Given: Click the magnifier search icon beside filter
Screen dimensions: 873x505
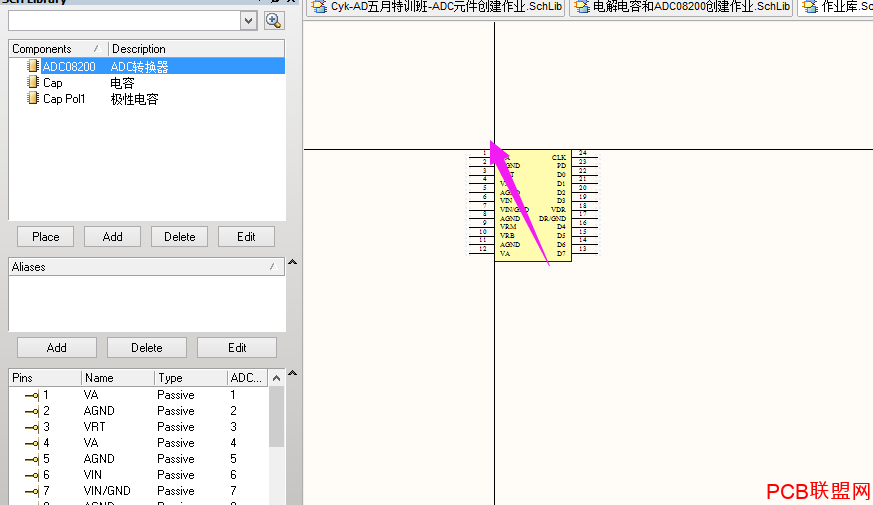Looking at the screenshot, I should coord(273,21).
